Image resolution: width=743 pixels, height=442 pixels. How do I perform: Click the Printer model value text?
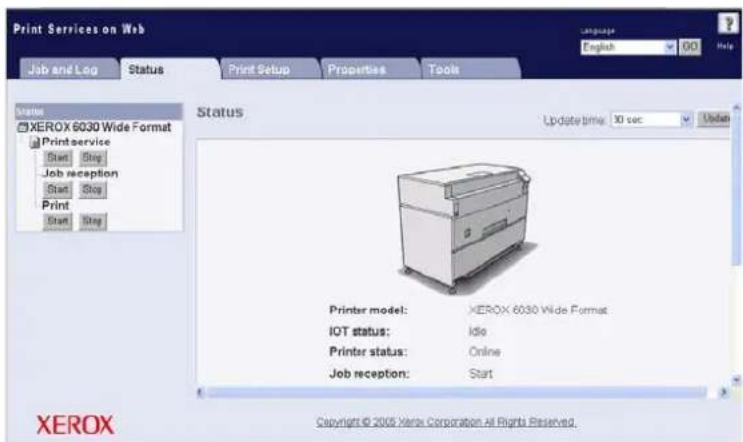point(538,310)
